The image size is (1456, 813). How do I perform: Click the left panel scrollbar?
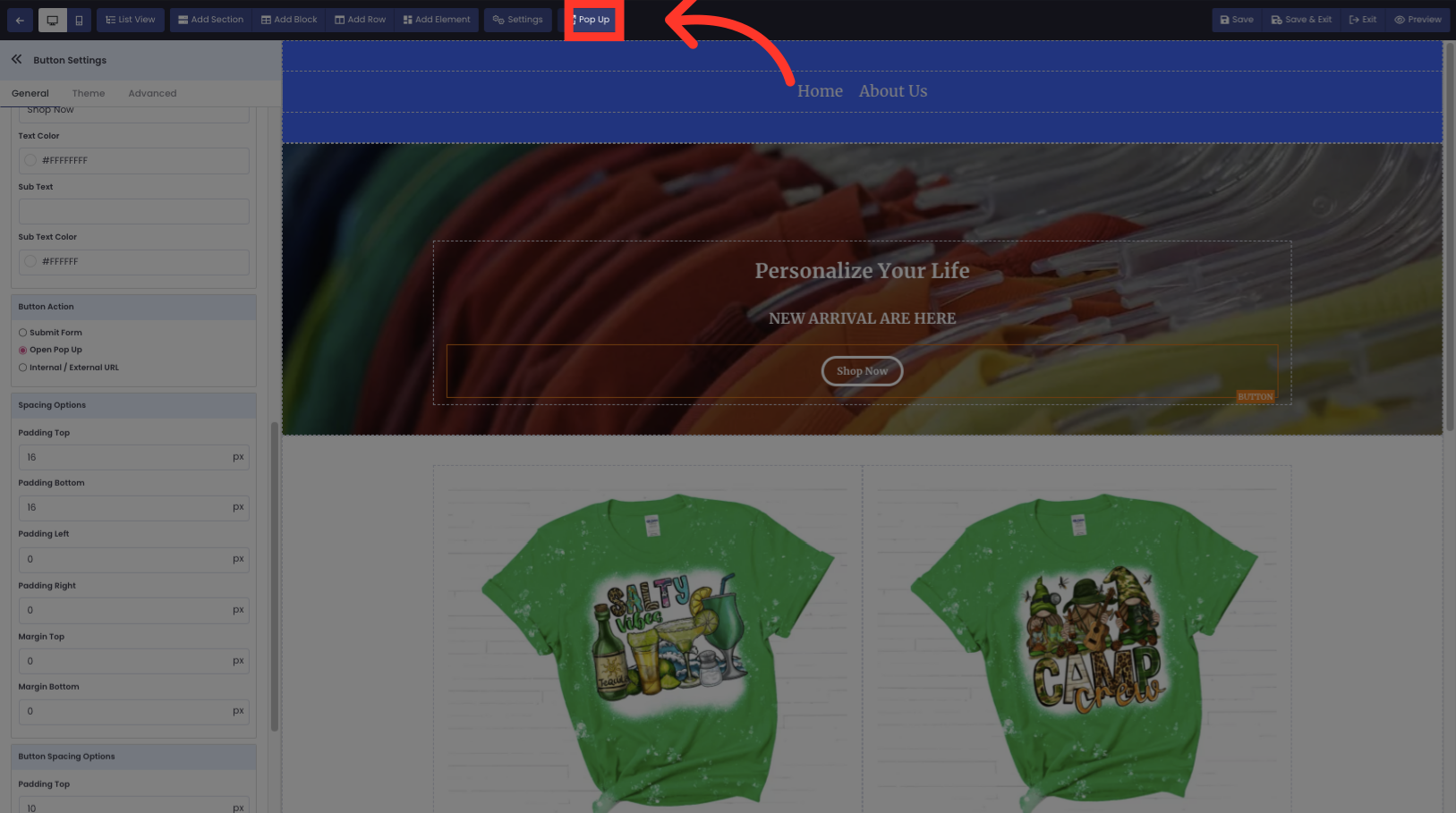coord(274,577)
